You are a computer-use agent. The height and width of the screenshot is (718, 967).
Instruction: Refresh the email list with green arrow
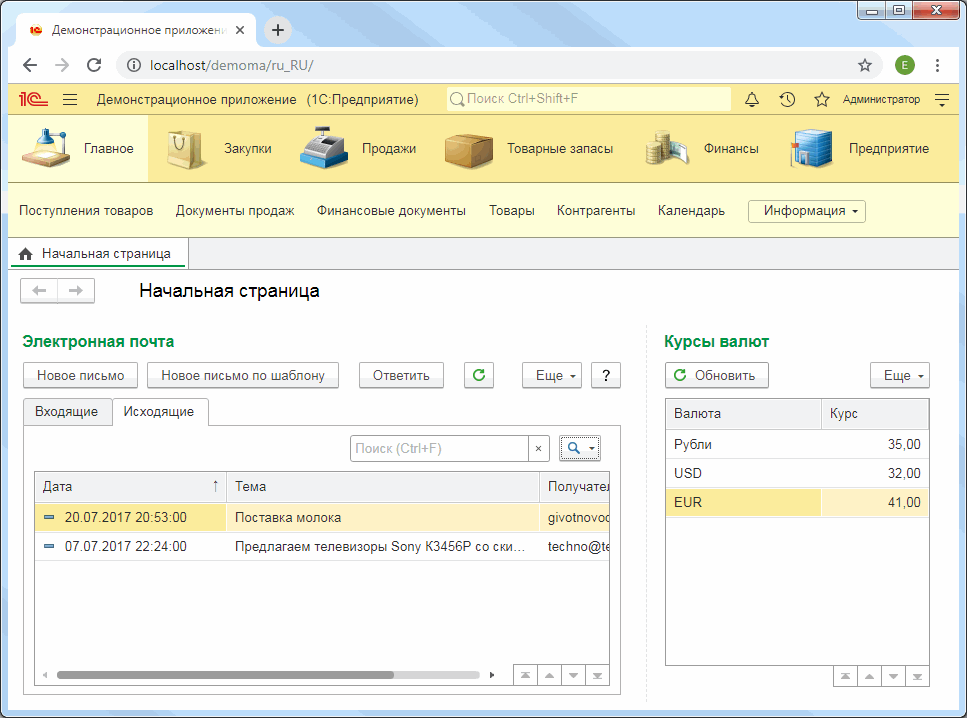pyautogui.click(x=479, y=375)
